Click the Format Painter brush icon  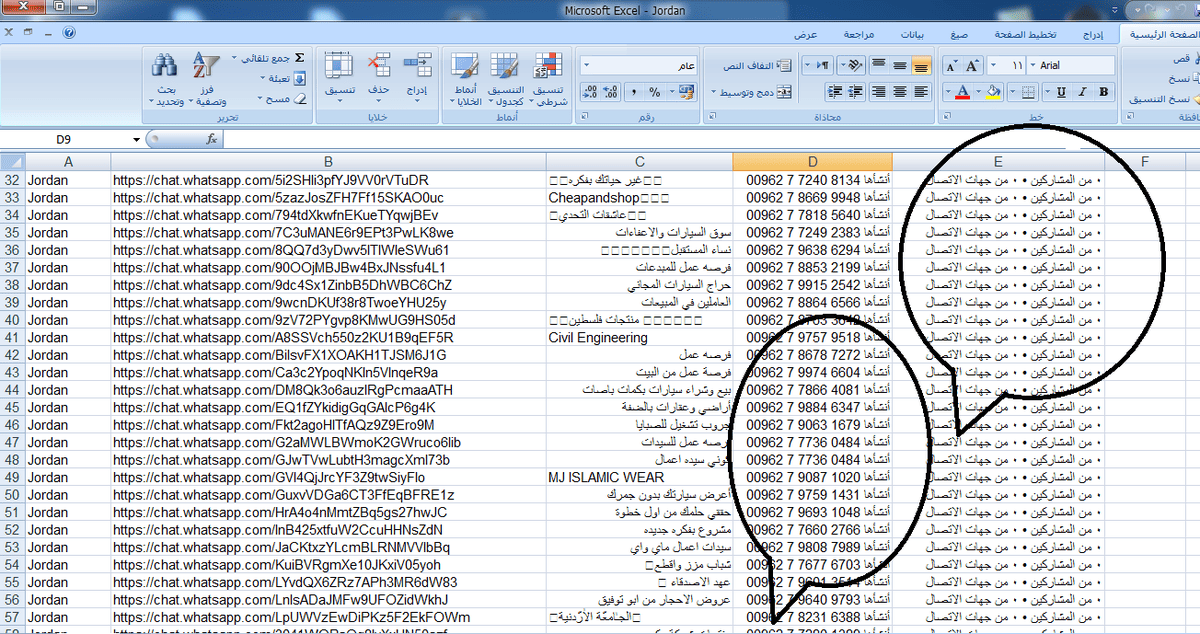[1195, 100]
